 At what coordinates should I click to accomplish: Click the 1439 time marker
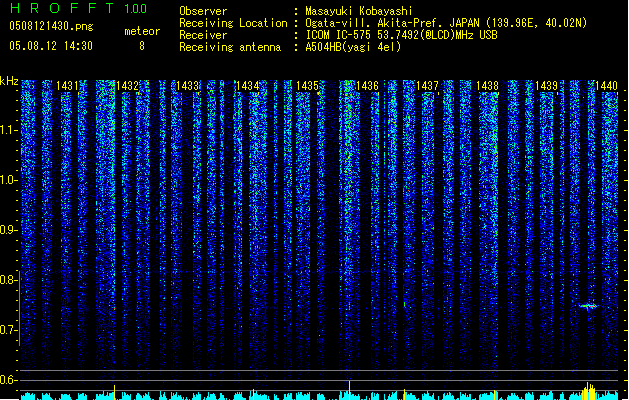[x=547, y=86]
